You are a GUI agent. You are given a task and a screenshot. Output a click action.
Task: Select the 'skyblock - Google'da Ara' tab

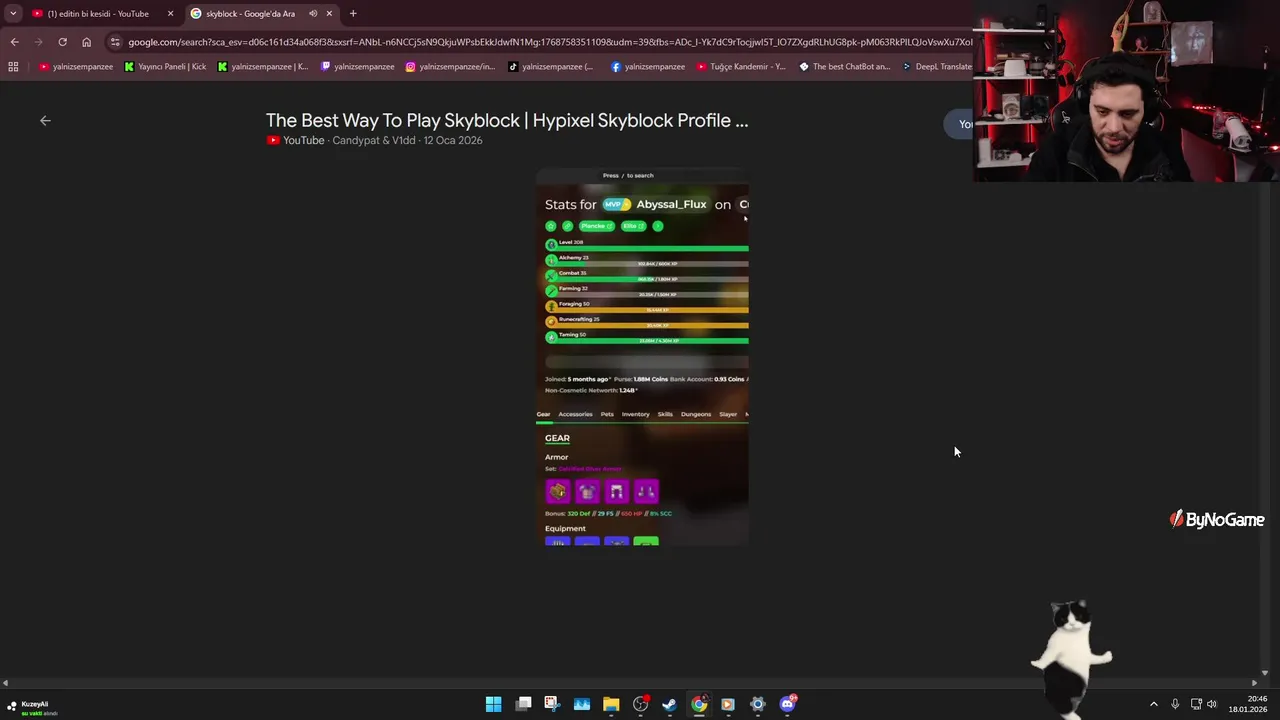(250, 13)
